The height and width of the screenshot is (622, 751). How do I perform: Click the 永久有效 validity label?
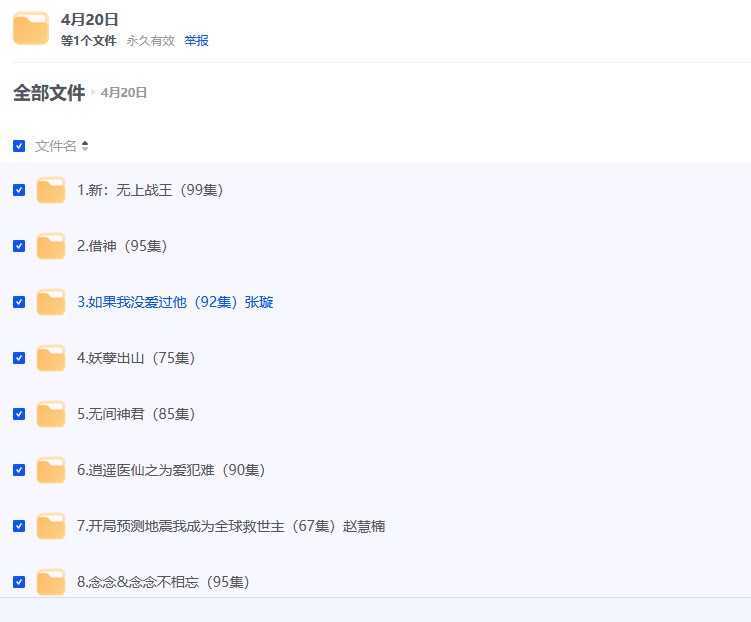click(150, 41)
